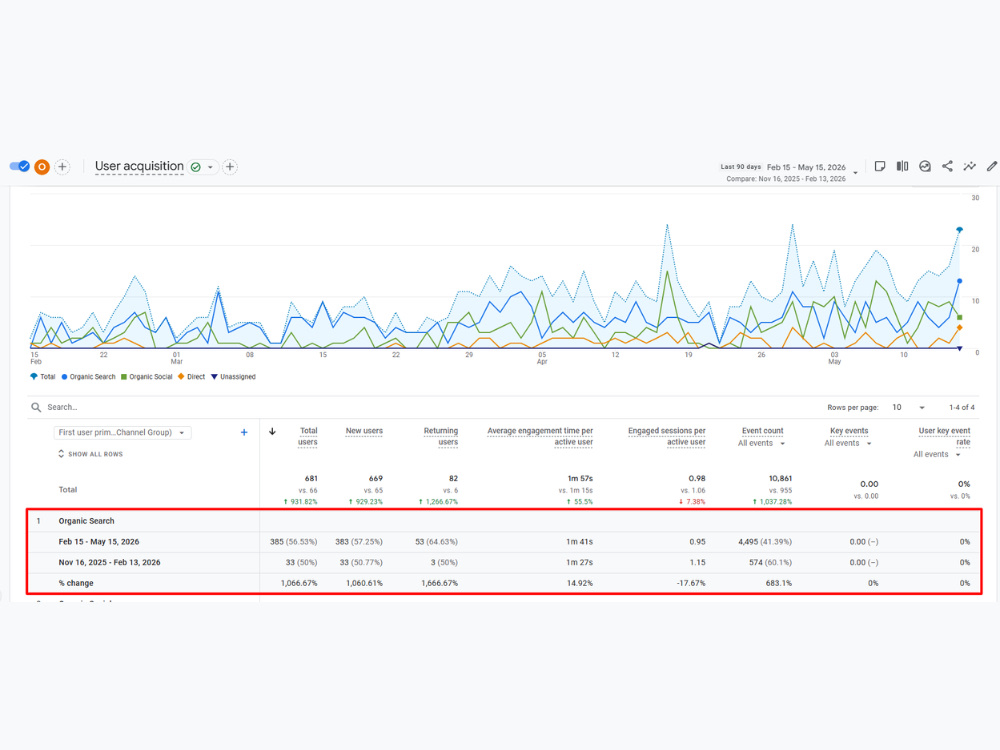Open Key events 'All events' dropdown
This screenshot has height=750, width=1000.
pos(848,443)
